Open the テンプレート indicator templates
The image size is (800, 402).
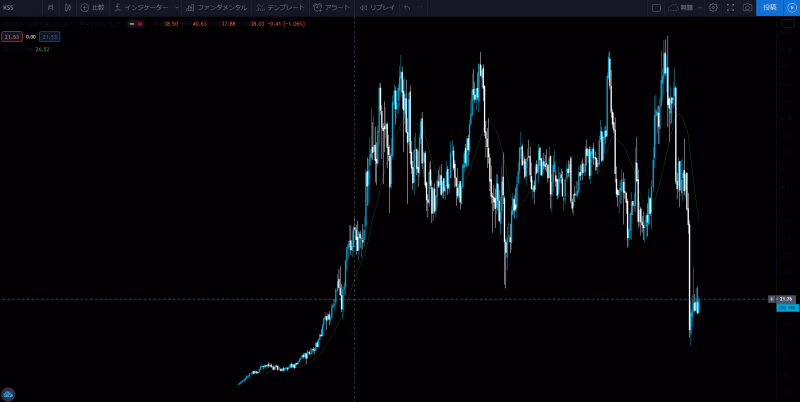coord(280,7)
